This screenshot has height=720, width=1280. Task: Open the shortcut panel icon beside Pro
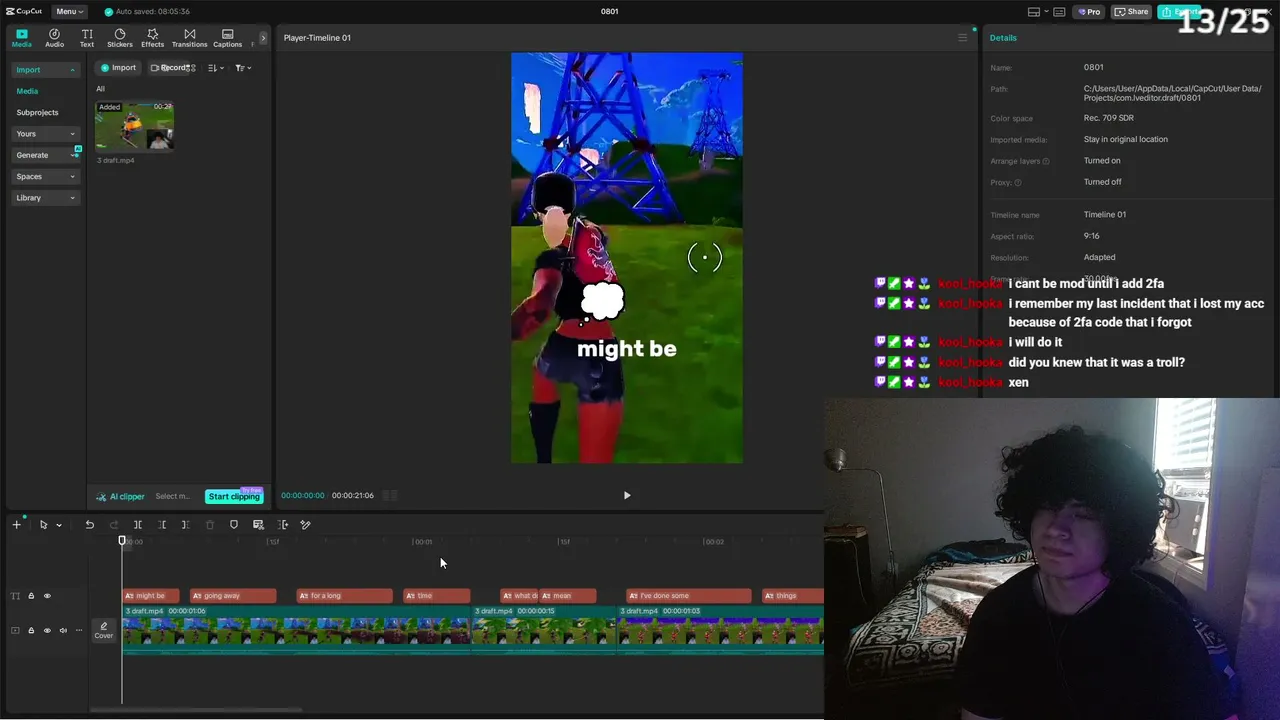[1059, 12]
